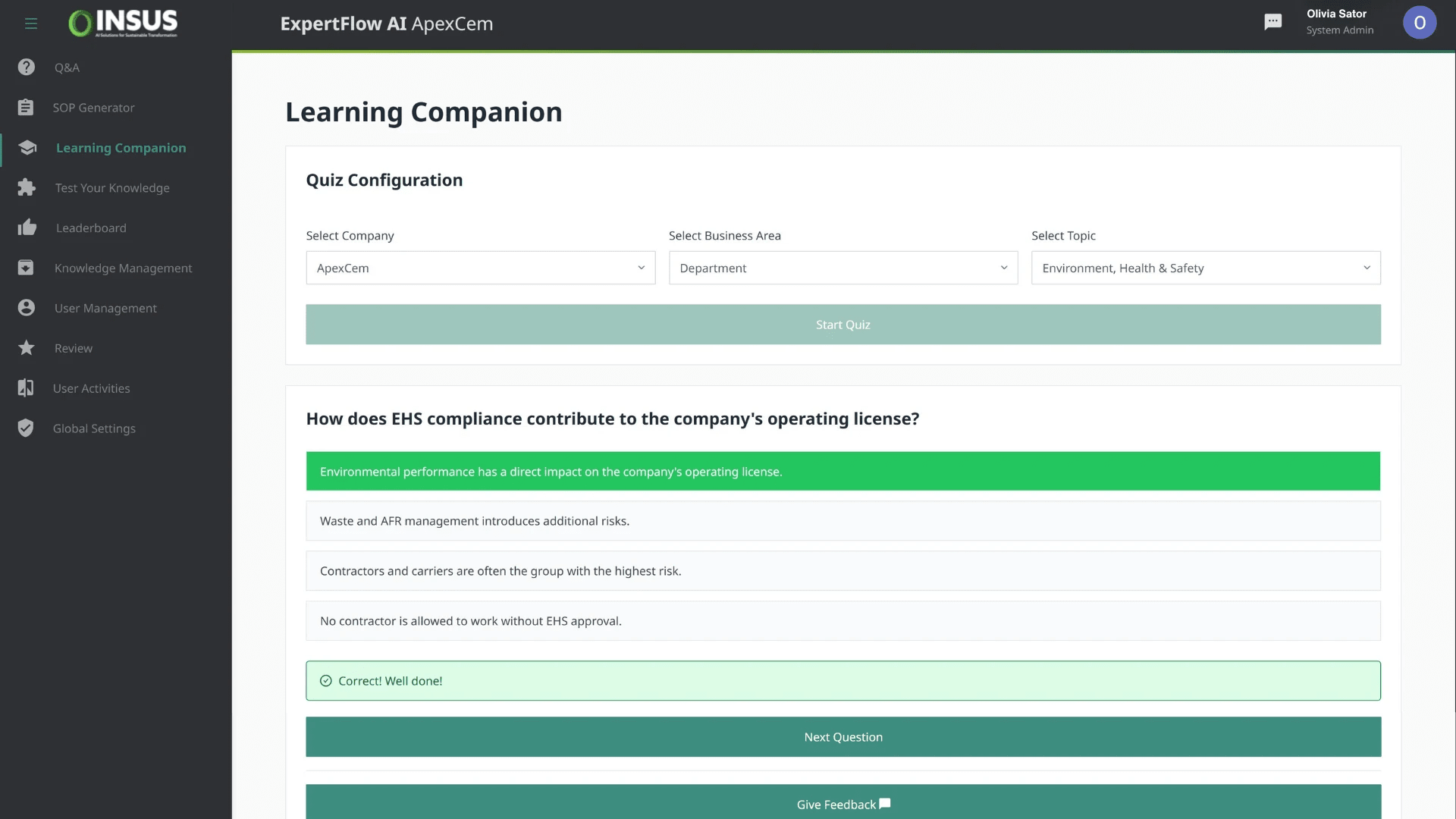Image resolution: width=1456 pixels, height=819 pixels.
Task: Open User Activities page
Action: coord(91,389)
